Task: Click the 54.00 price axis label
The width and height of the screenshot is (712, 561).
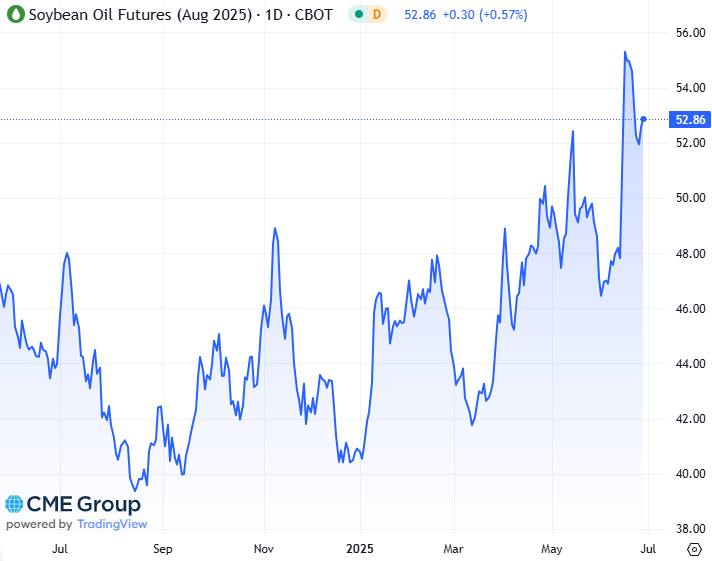Action: (x=691, y=88)
